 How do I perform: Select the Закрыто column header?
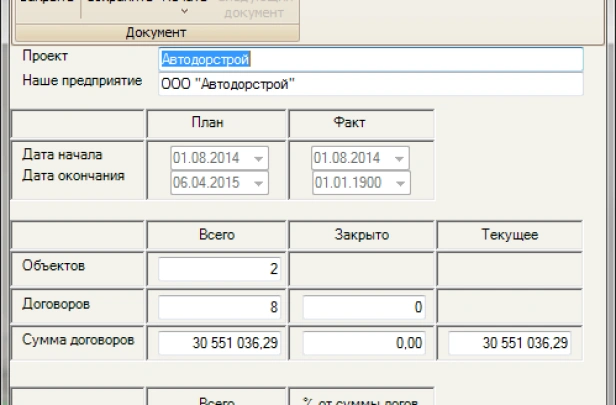tap(361, 234)
